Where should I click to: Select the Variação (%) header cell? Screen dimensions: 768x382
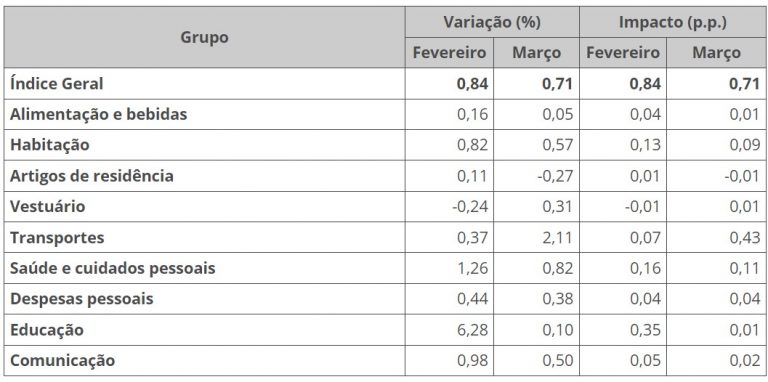coord(492,22)
